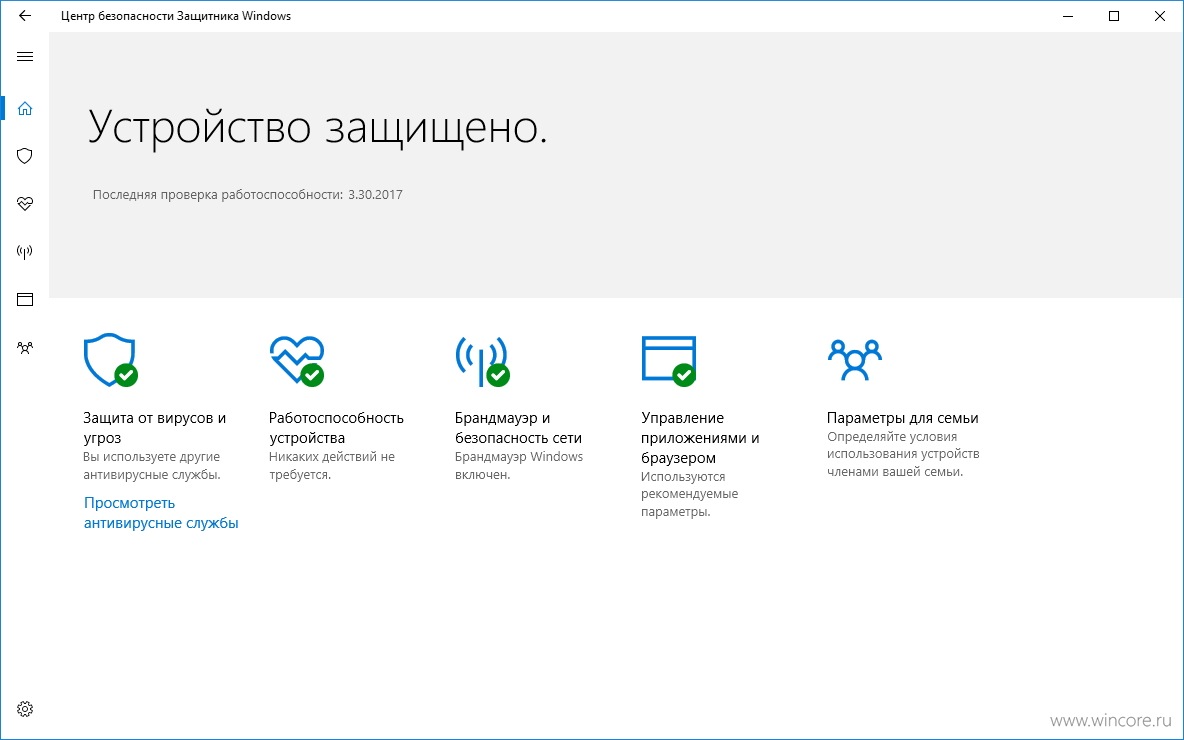
Task: Click the 'Вы используете другие антивирусные службы.' text
Action: point(152,466)
